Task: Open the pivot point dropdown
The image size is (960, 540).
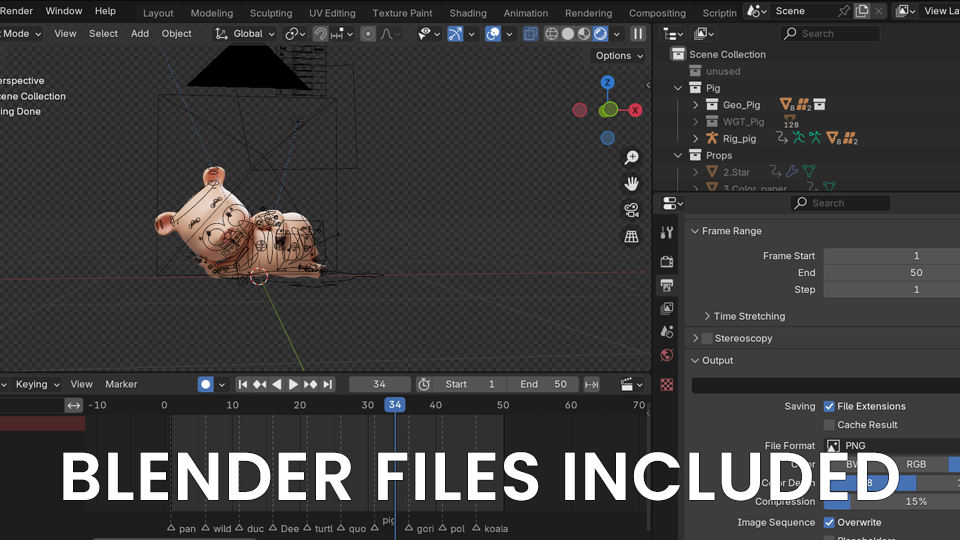Action: (295, 34)
